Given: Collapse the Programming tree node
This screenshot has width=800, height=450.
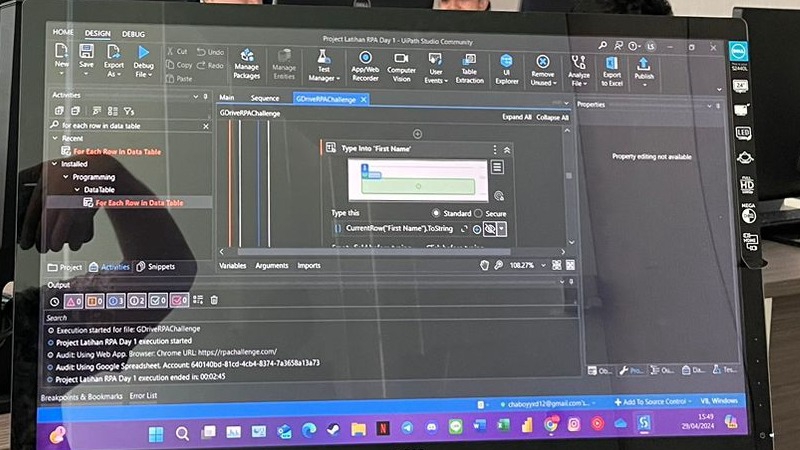Looking at the screenshot, I should point(66,177).
